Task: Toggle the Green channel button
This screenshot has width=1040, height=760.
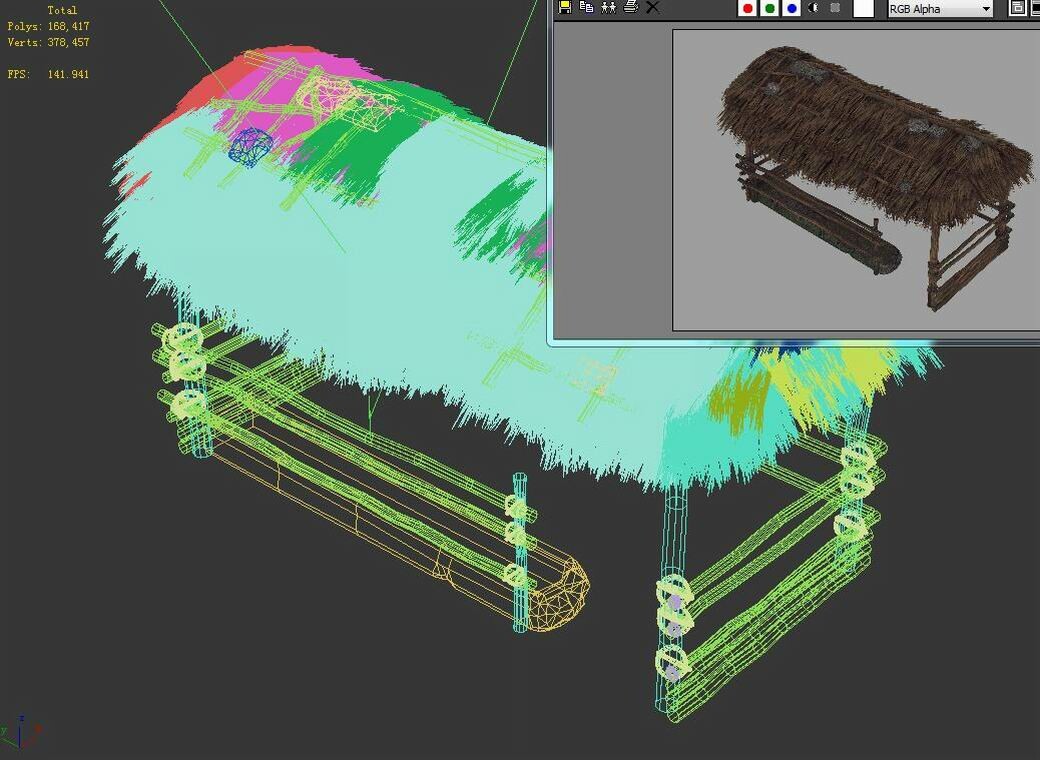Action: (769, 8)
